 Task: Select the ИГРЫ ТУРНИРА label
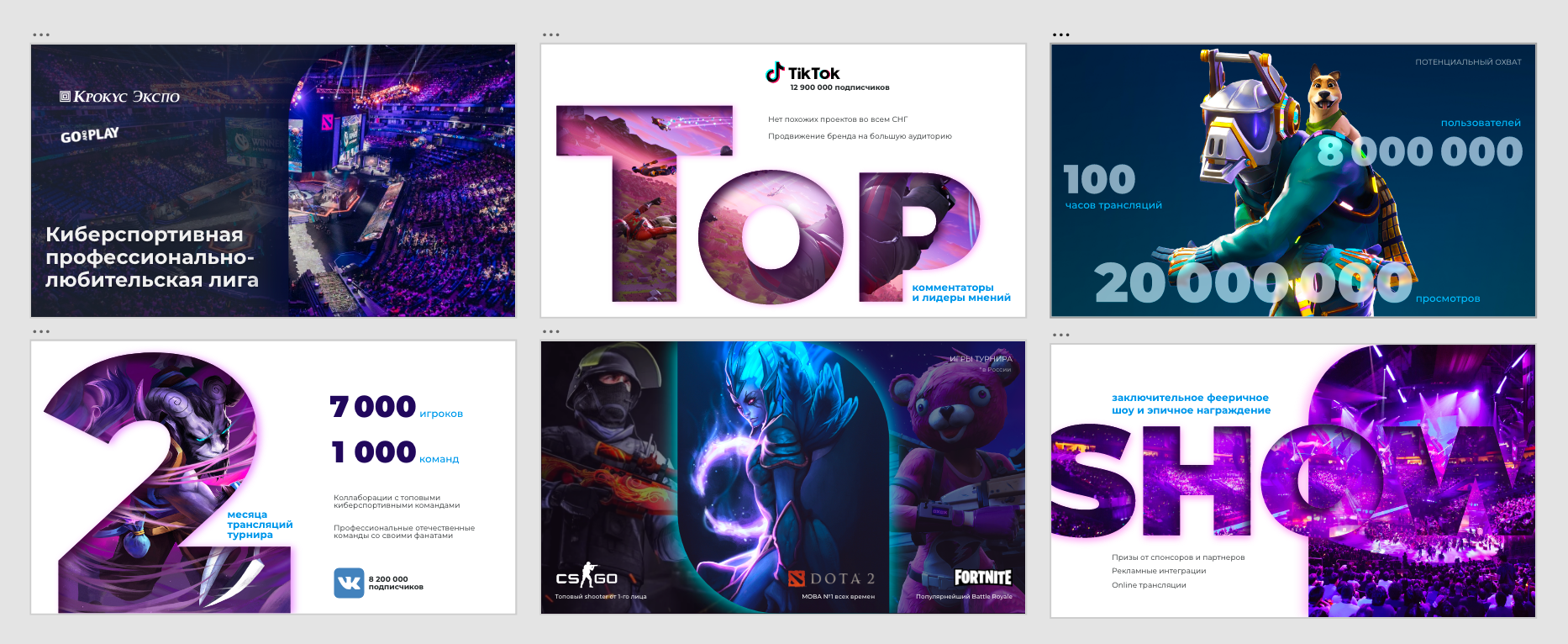(x=981, y=359)
